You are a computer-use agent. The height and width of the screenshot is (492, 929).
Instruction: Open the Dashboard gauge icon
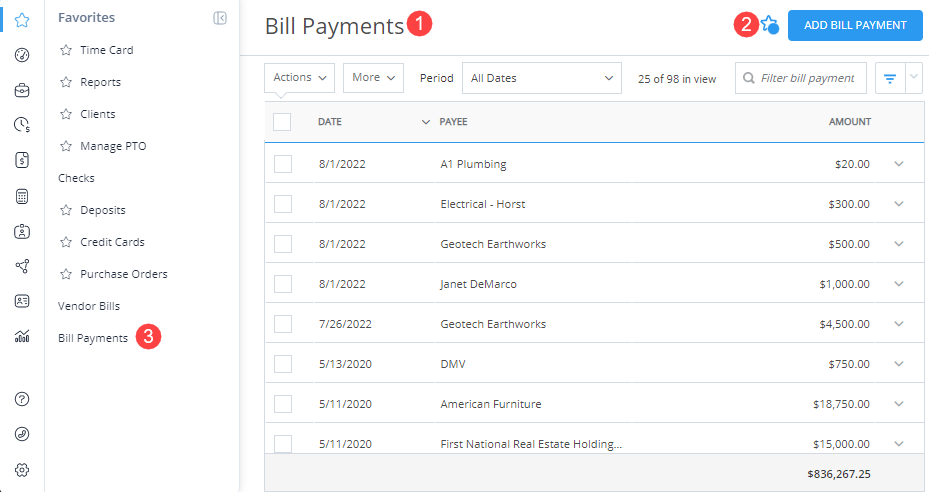22,55
